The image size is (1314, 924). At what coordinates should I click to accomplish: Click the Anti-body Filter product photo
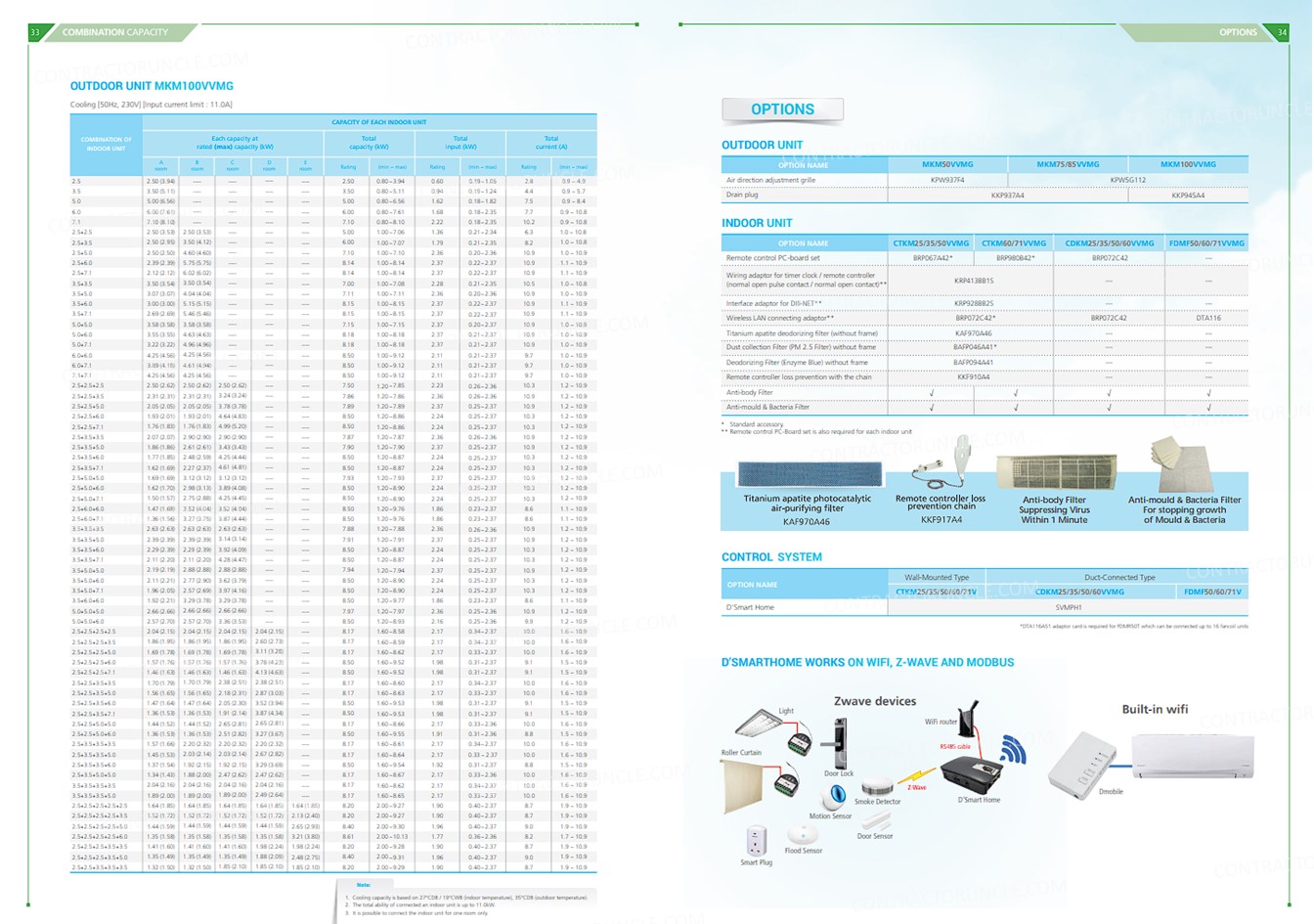click(1056, 471)
